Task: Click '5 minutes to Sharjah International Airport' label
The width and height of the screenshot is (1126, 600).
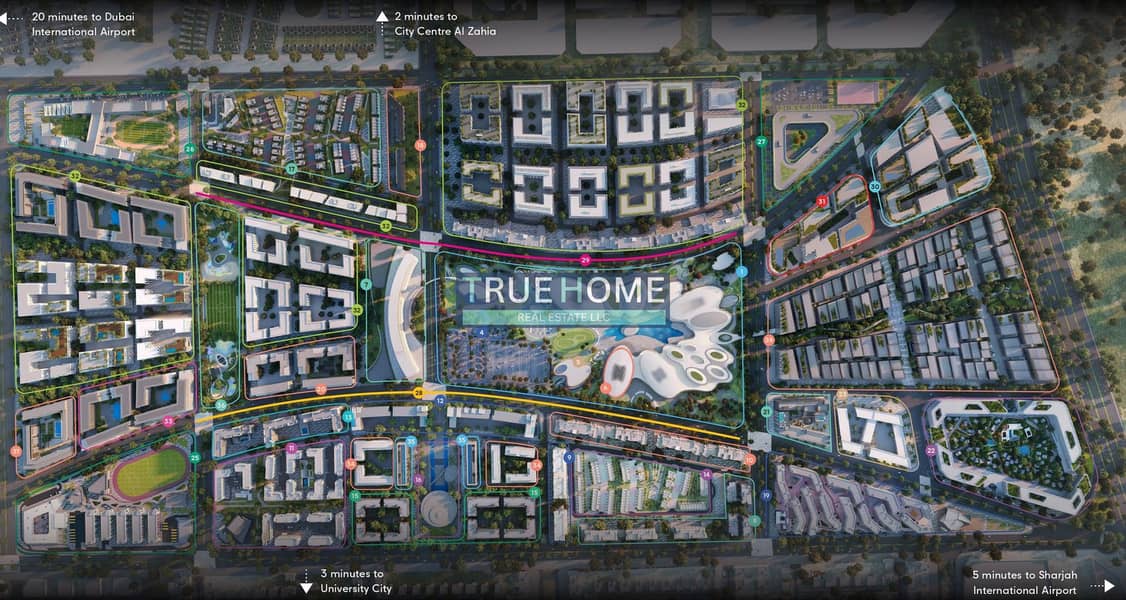Action: click(1025, 582)
